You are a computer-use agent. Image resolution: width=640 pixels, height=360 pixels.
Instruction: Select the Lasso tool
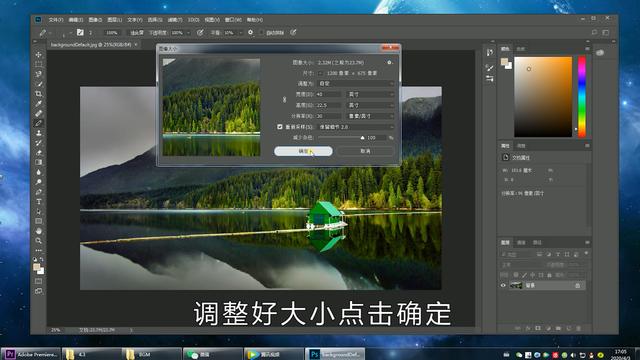click(x=39, y=74)
